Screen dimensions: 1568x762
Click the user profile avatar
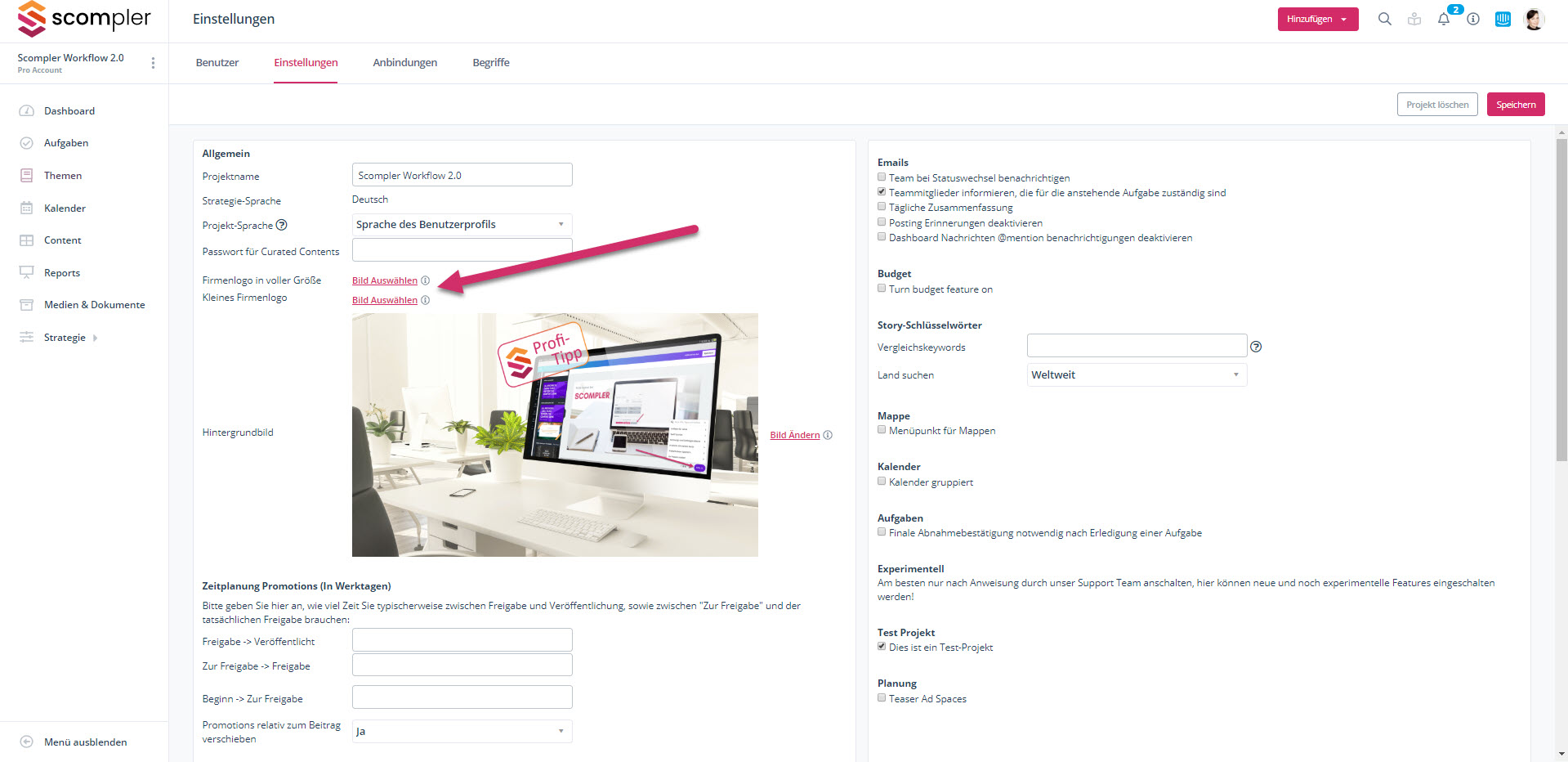(x=1534, y=19)
